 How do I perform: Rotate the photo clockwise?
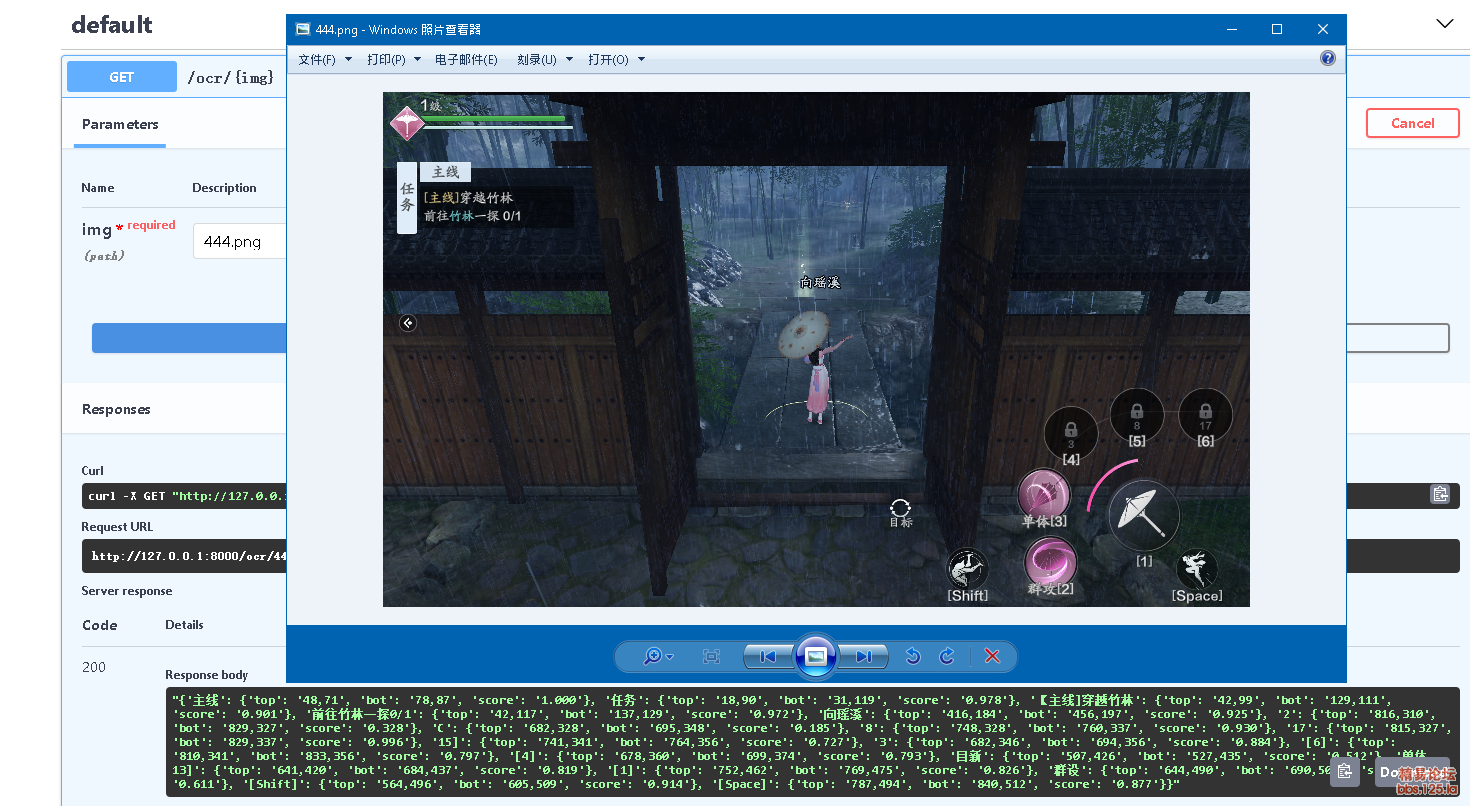pyautogui.click(x=947, y=656)
